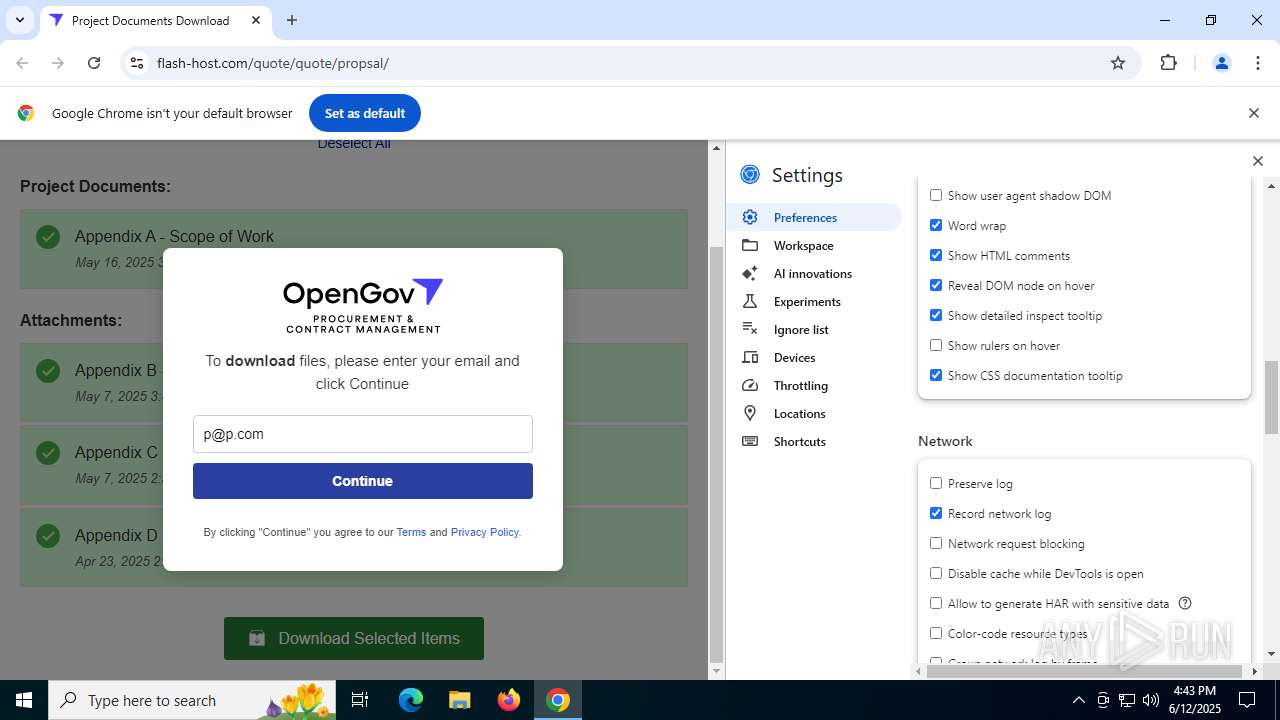Open Chrome three-dot menu
This screenshot has width=1280, height=720.
pos(1258,63)
